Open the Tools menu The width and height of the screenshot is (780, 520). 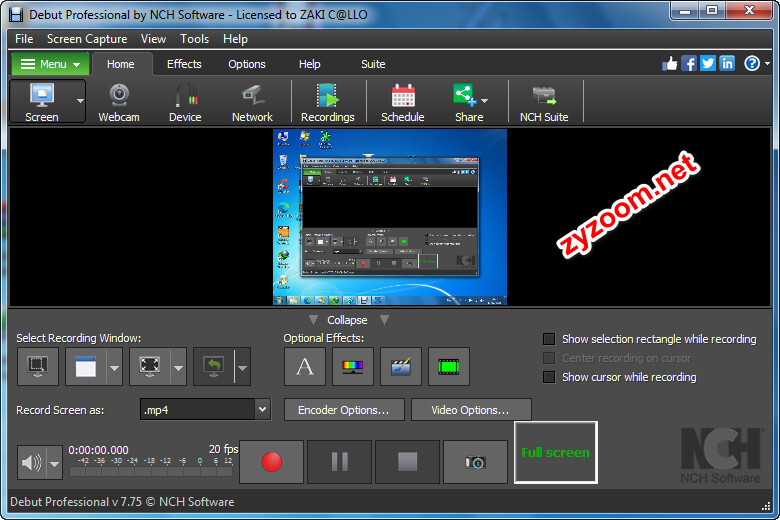[x=195, y=39]
